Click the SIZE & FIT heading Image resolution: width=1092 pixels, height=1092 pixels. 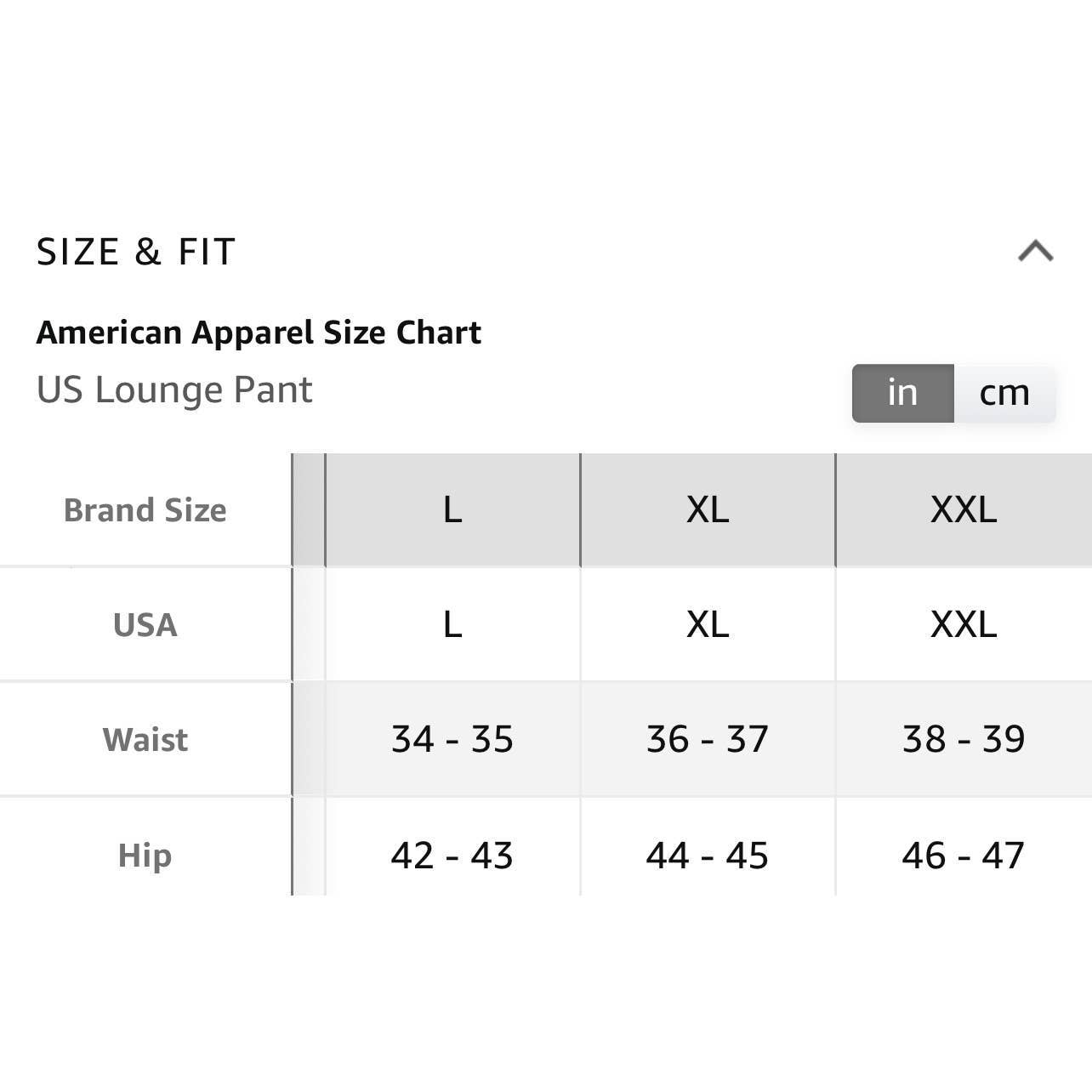[136, 252]
